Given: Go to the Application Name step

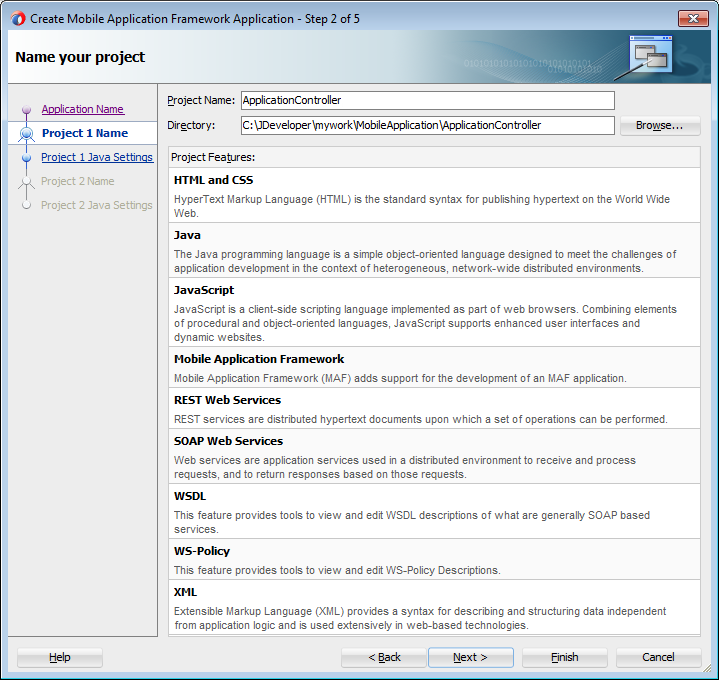Looking at the screenshot, I should click(x=83, y=109).
